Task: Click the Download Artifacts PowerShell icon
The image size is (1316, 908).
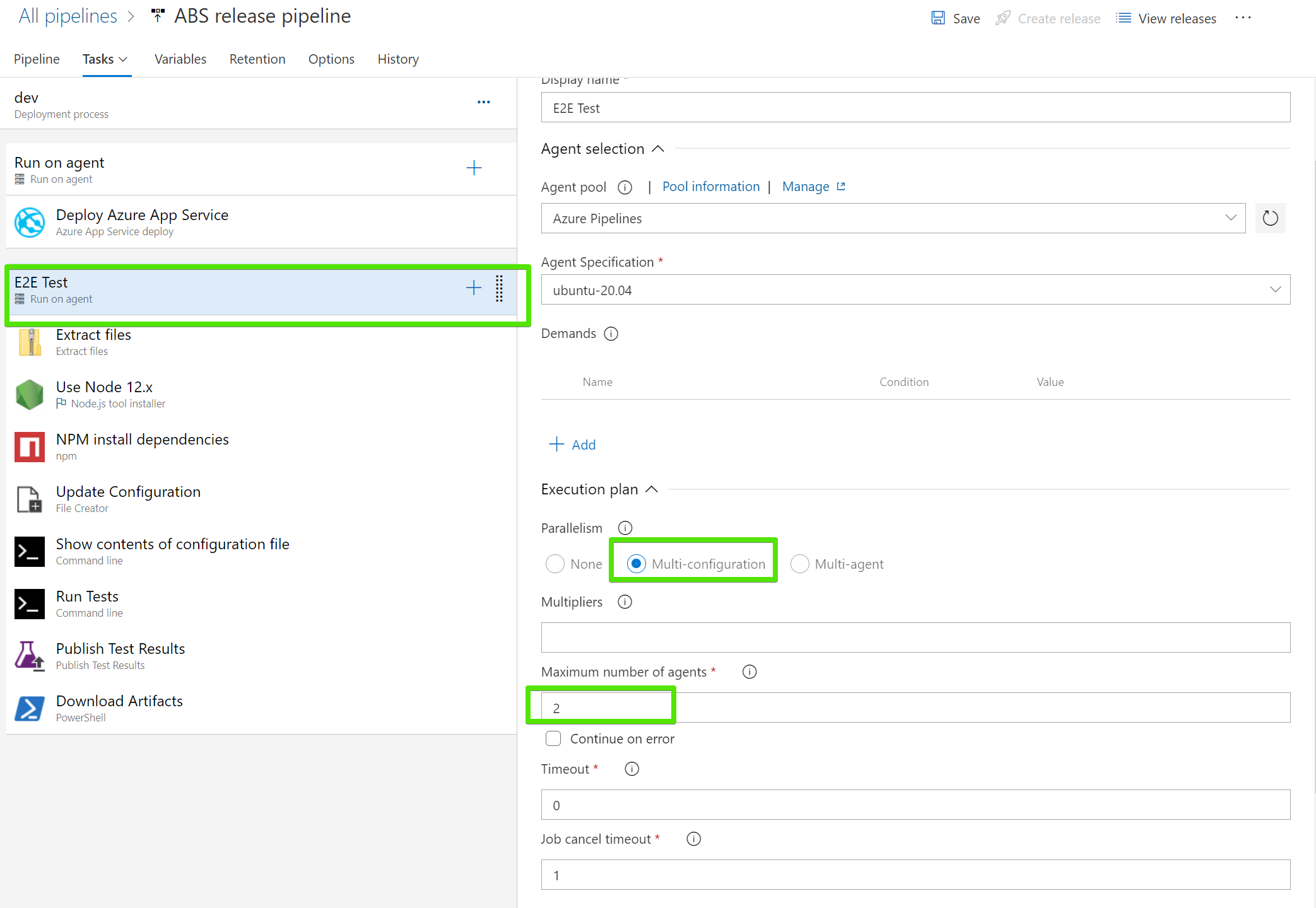Action: tap(30, 709)
